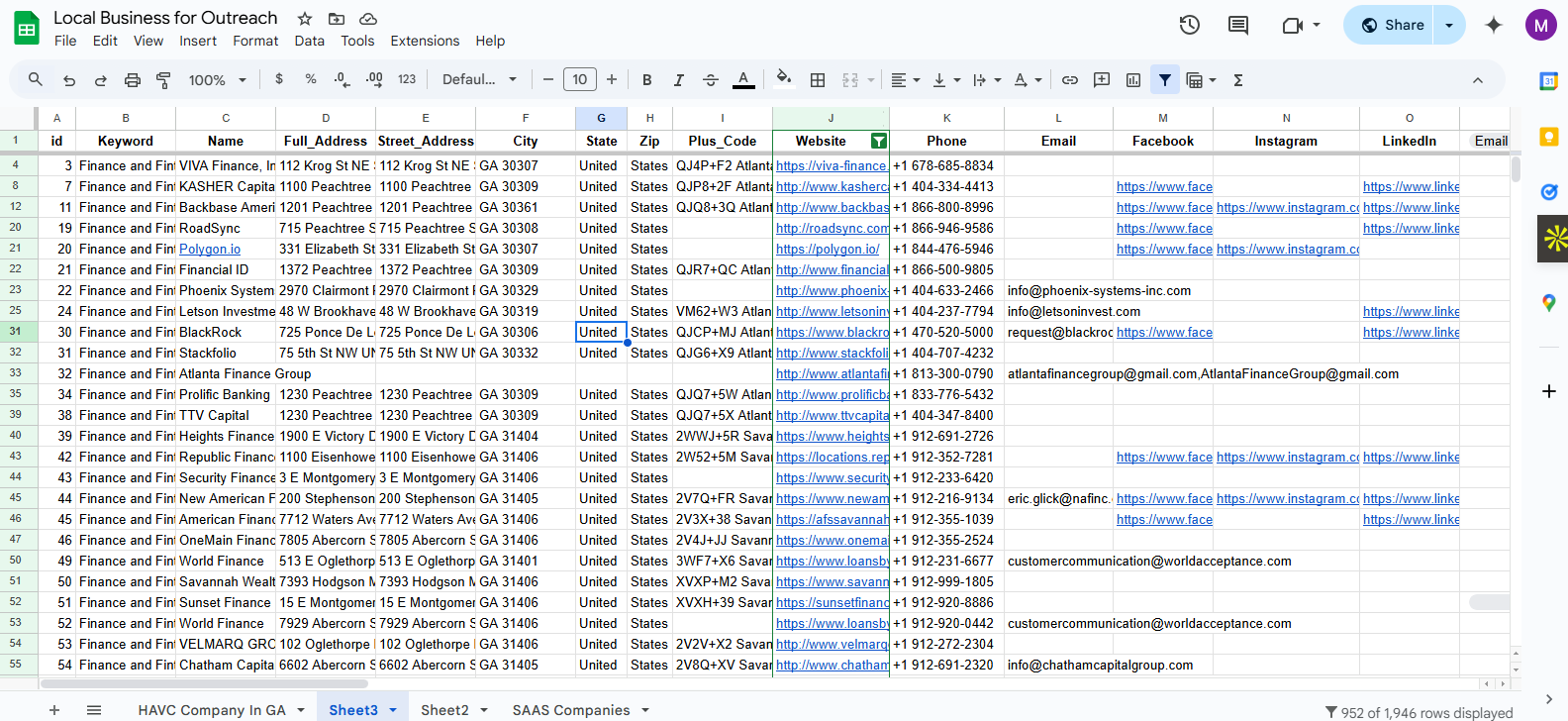
Task: Insert a link into the cell
Action: click(1070, 80)
